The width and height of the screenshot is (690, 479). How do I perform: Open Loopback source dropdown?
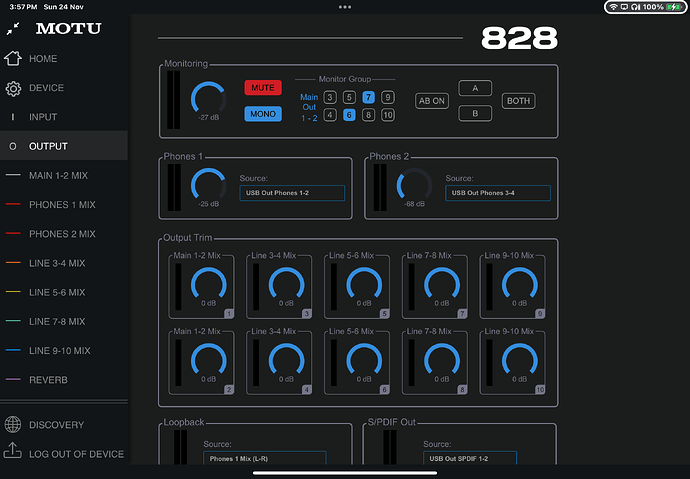[264, 458]
